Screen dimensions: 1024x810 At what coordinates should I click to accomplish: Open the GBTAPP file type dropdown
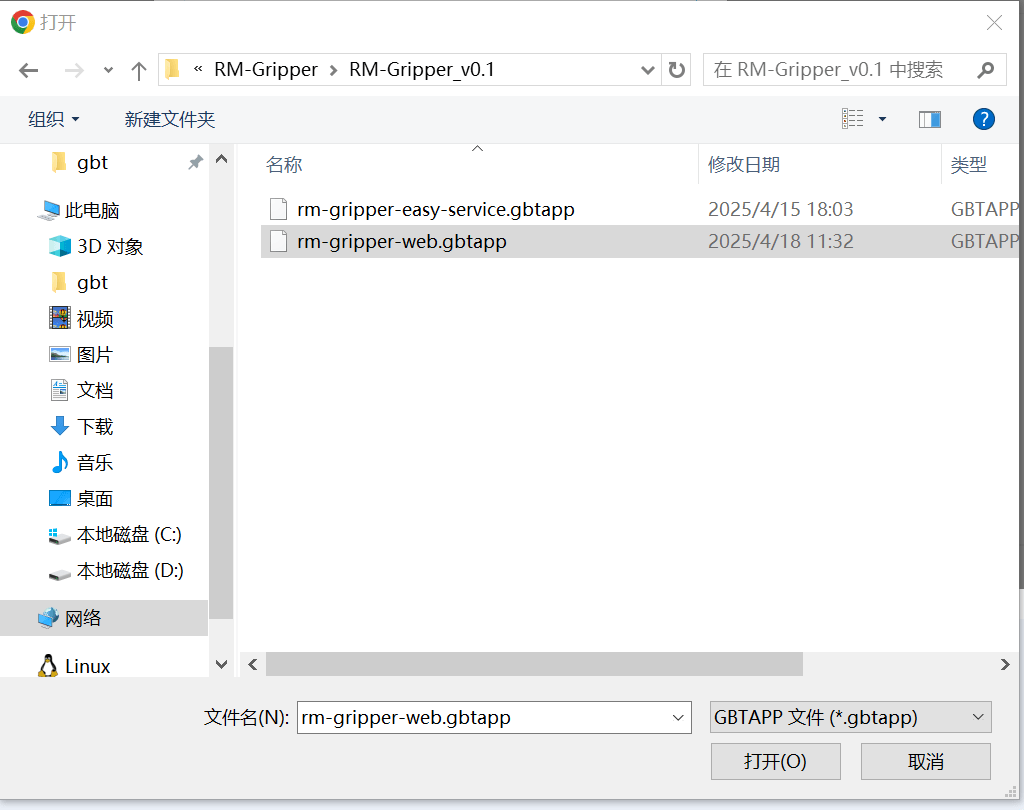pyautogui.click(x=849, y=717)
